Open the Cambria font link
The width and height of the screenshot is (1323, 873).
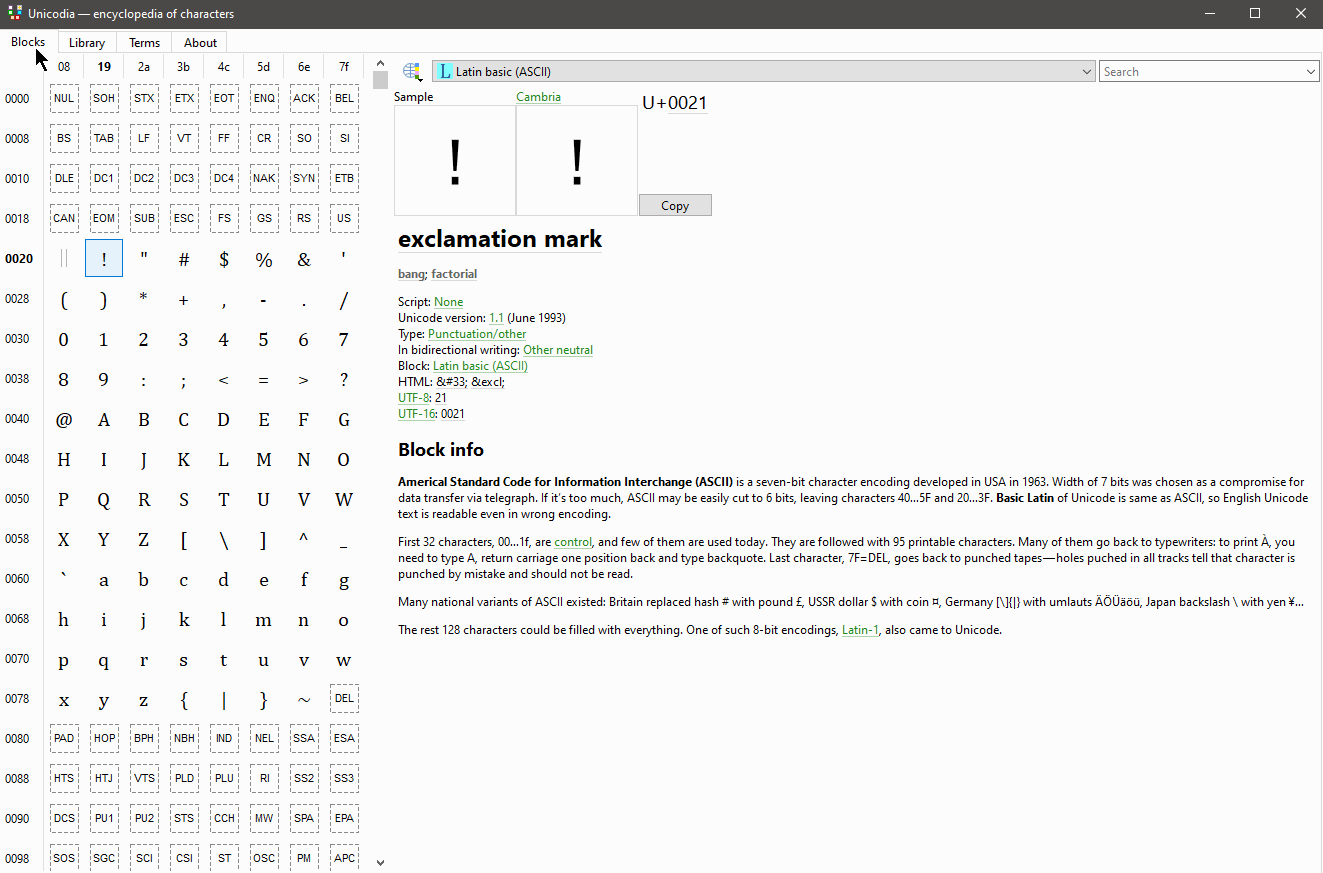538,97
